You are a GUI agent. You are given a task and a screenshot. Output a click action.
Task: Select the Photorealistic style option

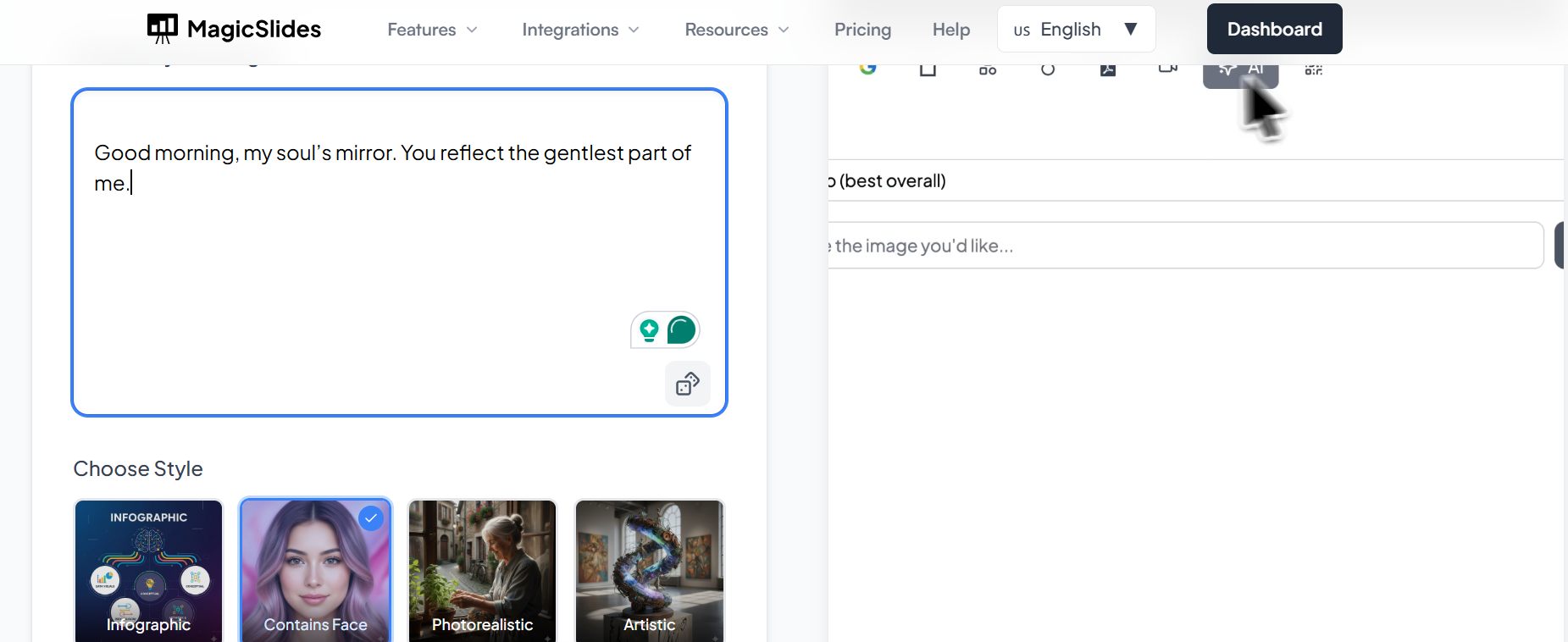click(482, 570)
